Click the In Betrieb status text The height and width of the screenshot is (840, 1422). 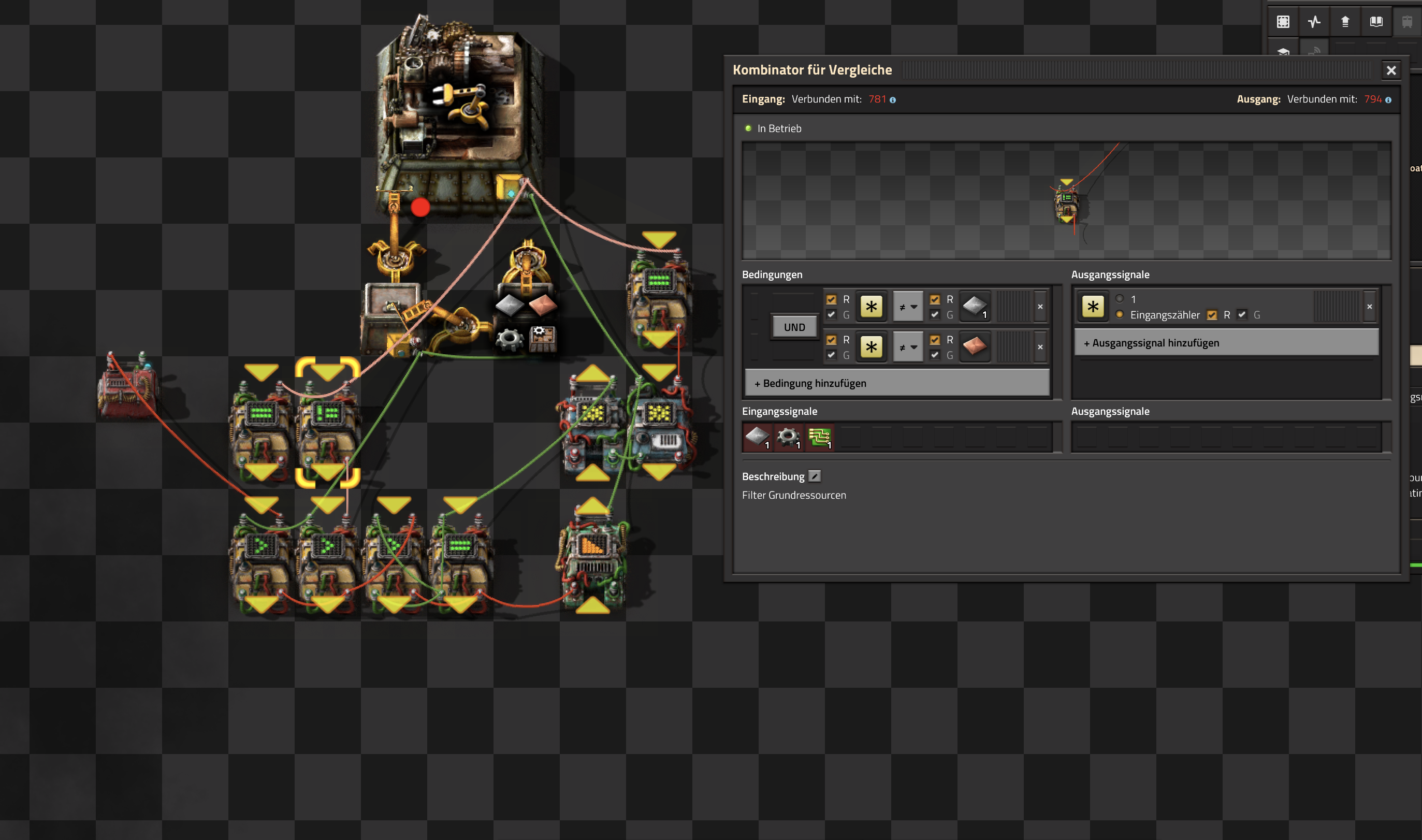point(779,128)
